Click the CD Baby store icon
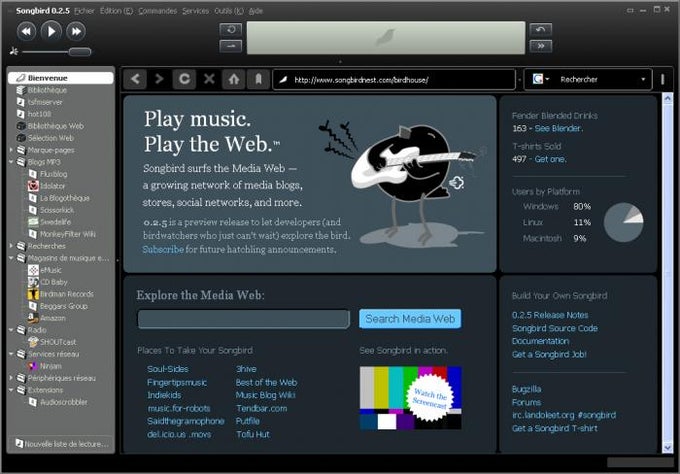Image resolution: width=680 pixels, height=474 pixels. 33,282
